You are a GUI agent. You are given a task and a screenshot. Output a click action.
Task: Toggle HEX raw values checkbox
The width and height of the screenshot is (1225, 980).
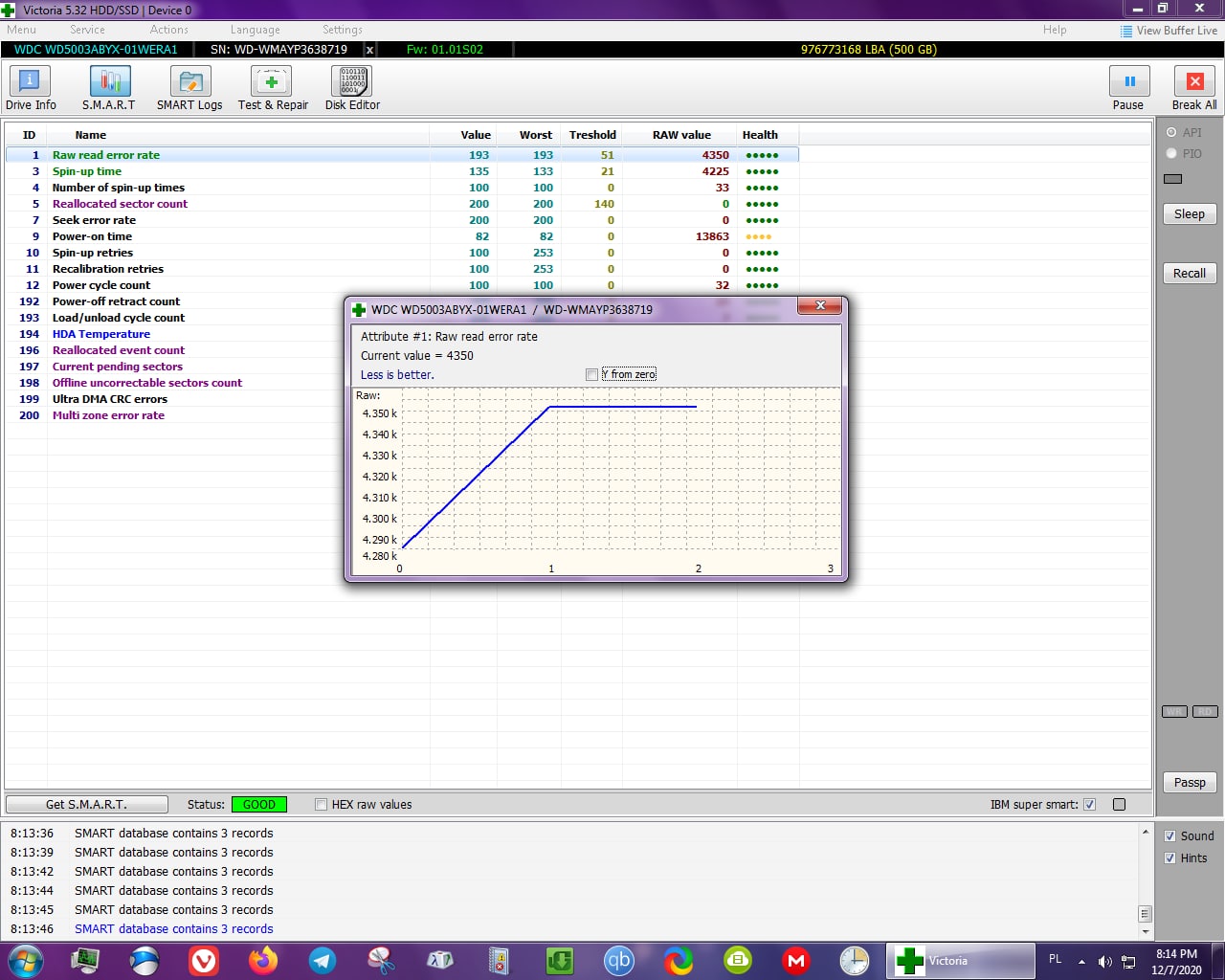tap(322, 805)
